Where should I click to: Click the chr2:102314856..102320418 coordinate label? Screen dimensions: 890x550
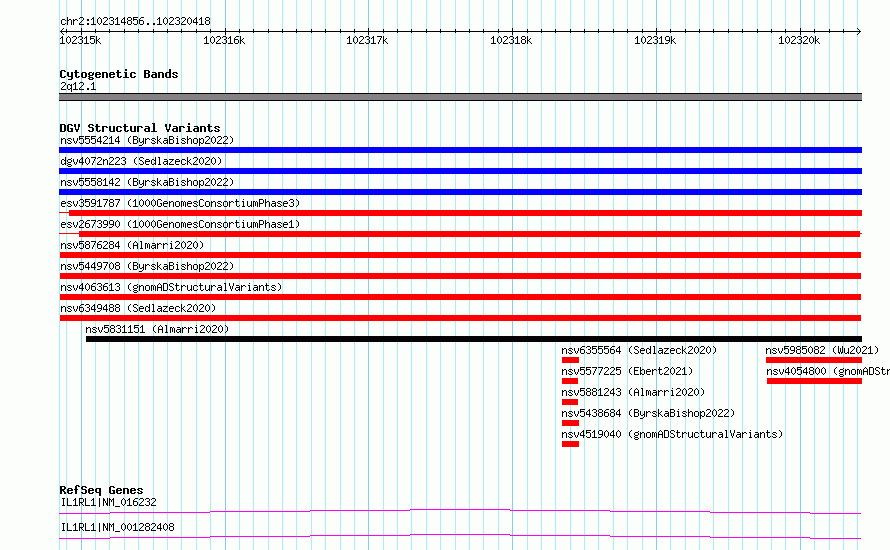(x=135, y=21)
